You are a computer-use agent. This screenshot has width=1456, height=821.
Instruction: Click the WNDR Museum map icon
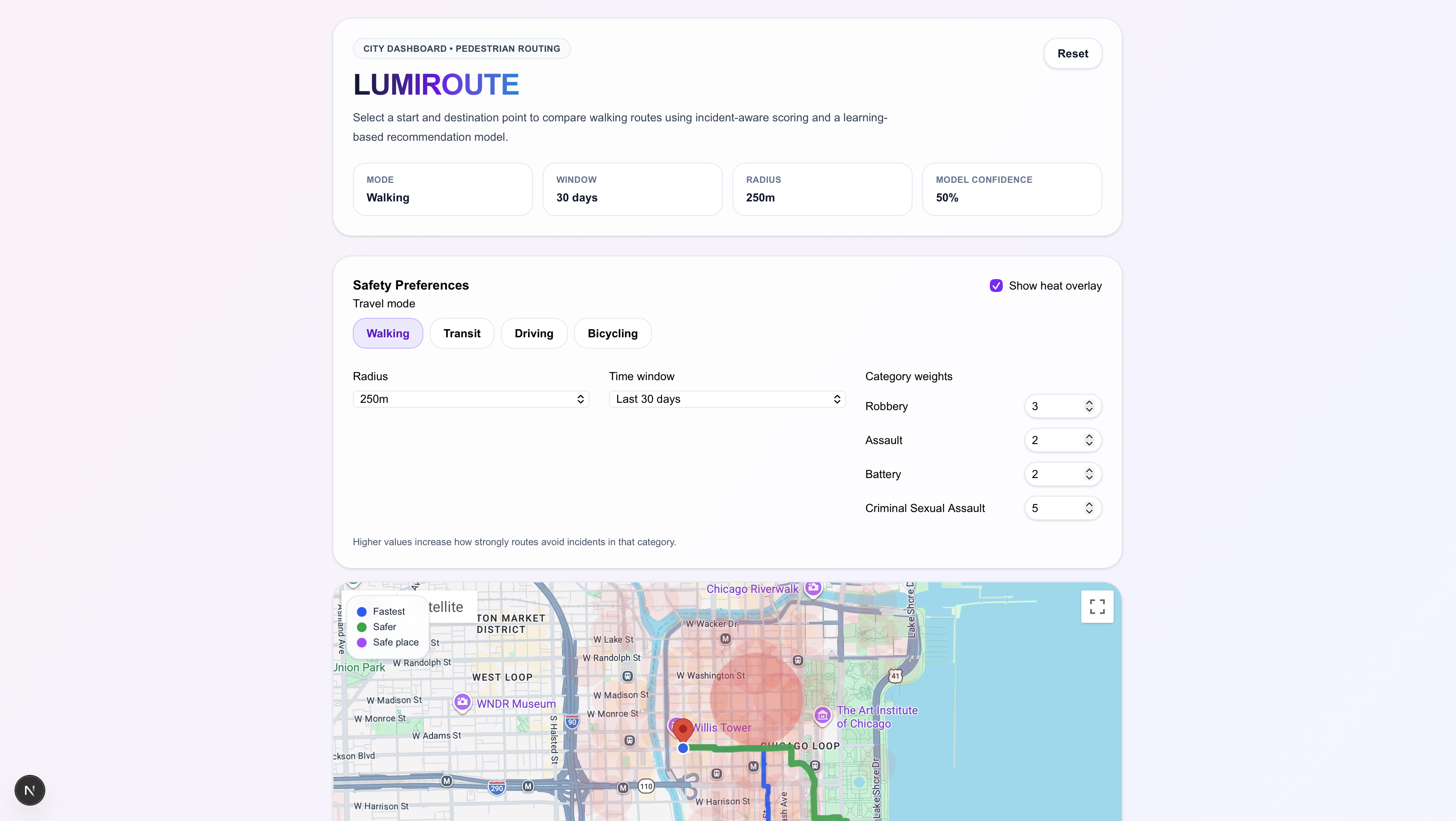coord(463,703)
